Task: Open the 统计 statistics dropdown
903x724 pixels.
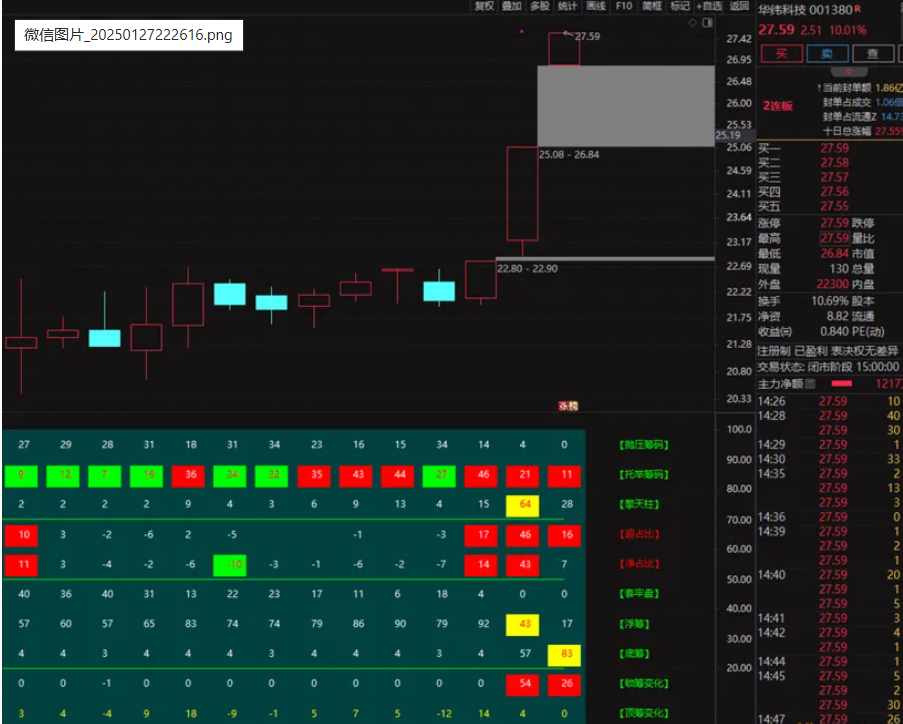Action: coord(568,6)
